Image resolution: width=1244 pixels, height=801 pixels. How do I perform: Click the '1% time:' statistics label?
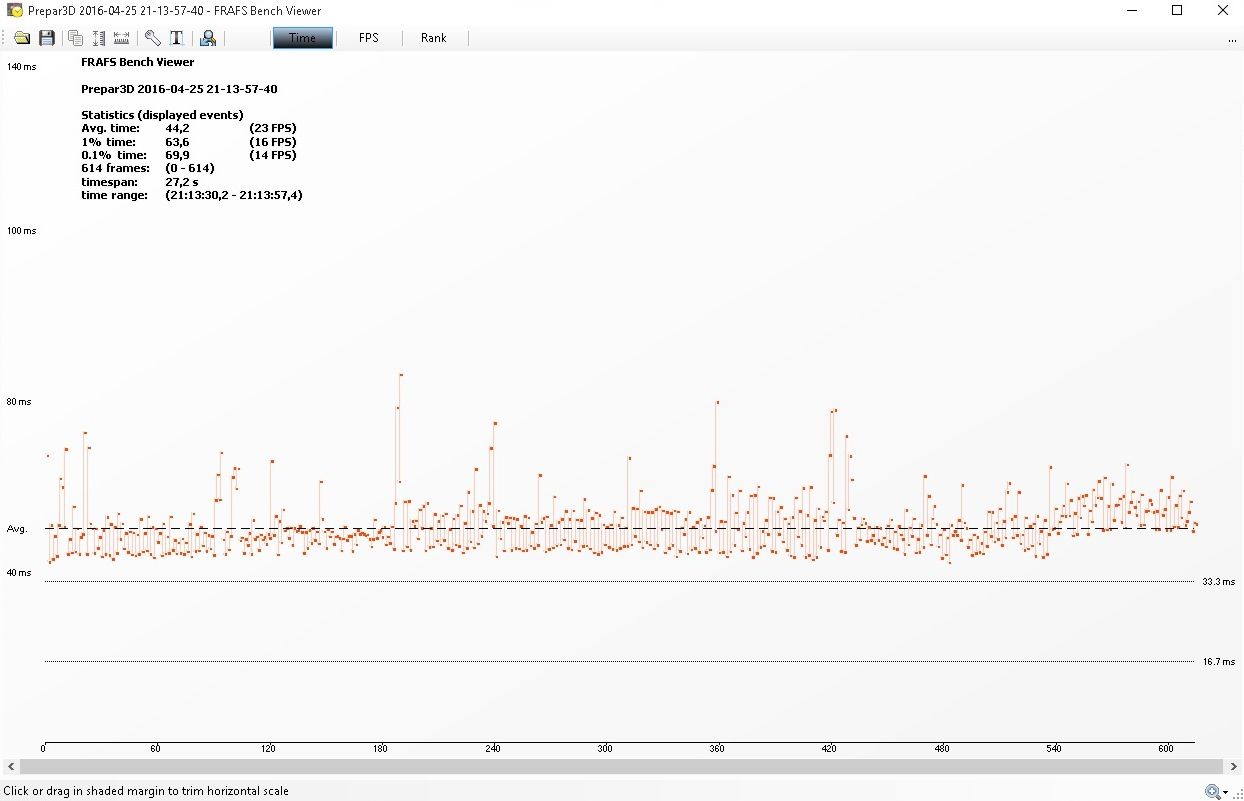[x=108, y=142]
